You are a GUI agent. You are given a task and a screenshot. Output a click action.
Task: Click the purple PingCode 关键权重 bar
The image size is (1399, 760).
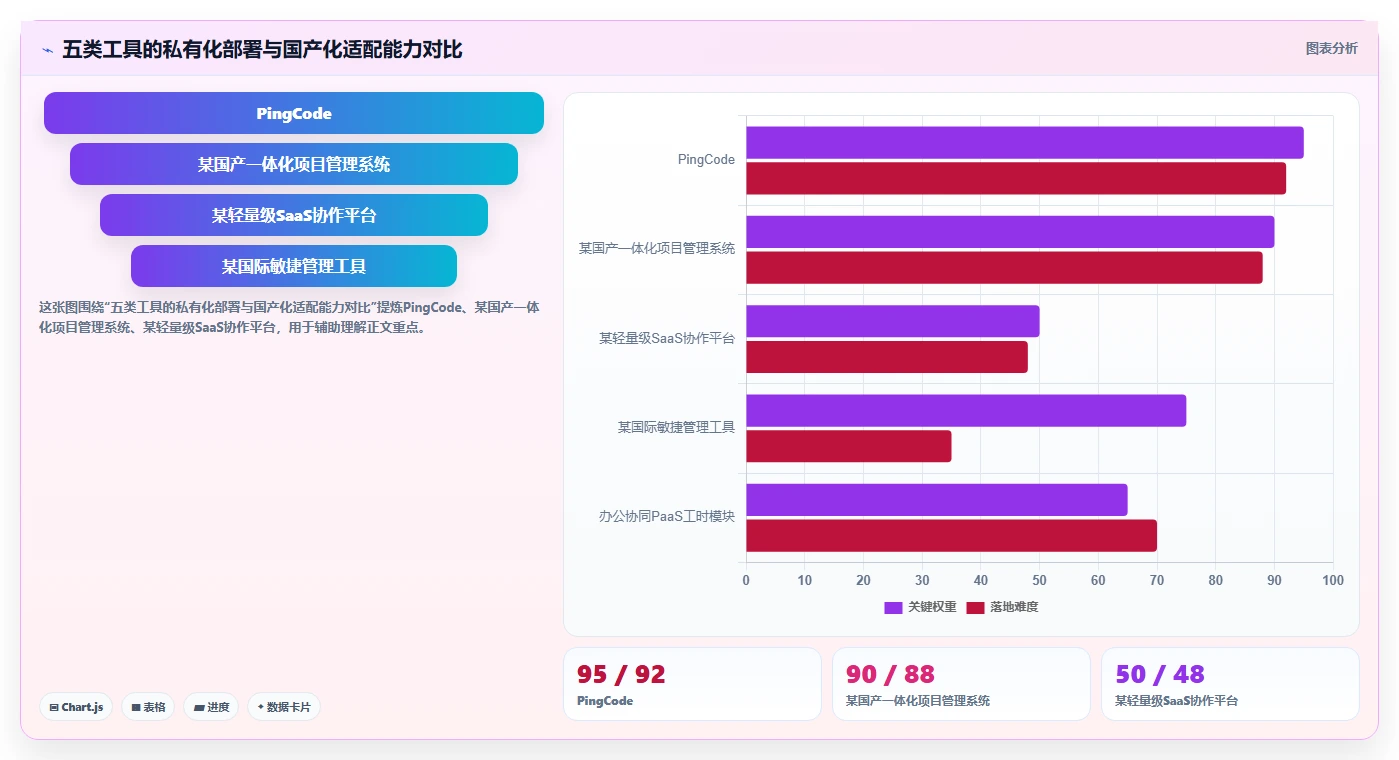click(1025, 143)
